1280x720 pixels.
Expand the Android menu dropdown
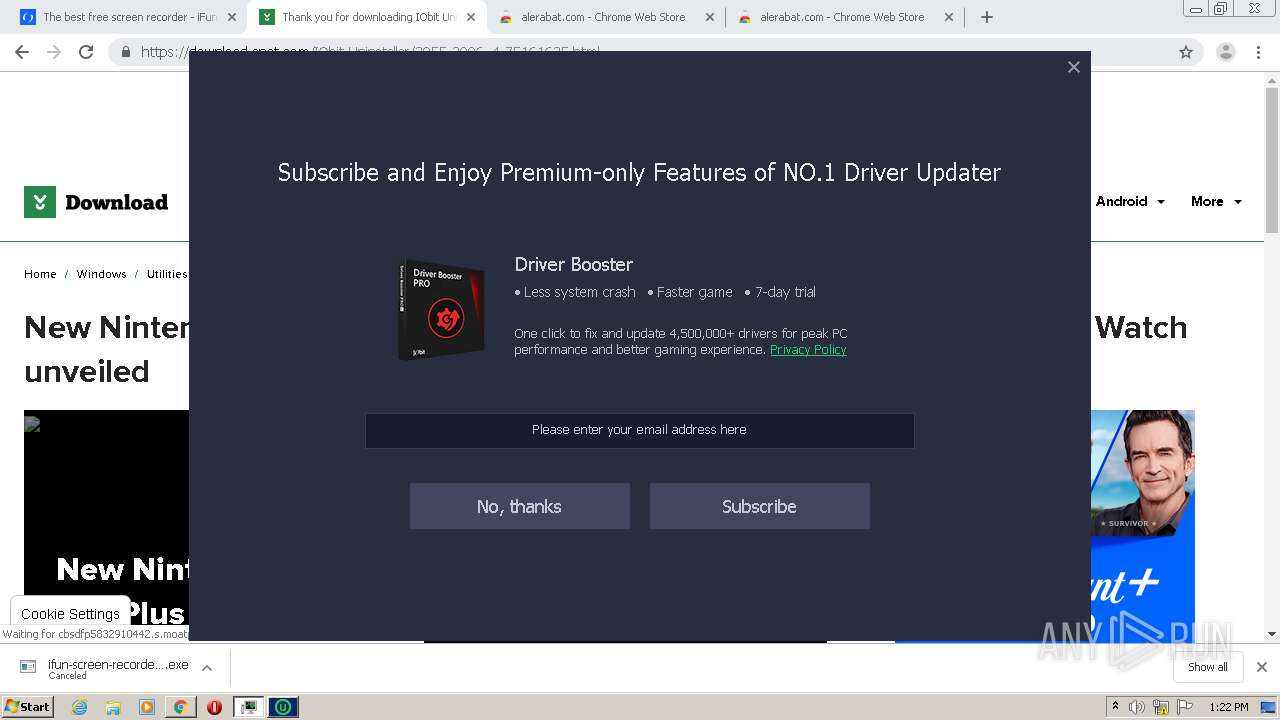1130,201
